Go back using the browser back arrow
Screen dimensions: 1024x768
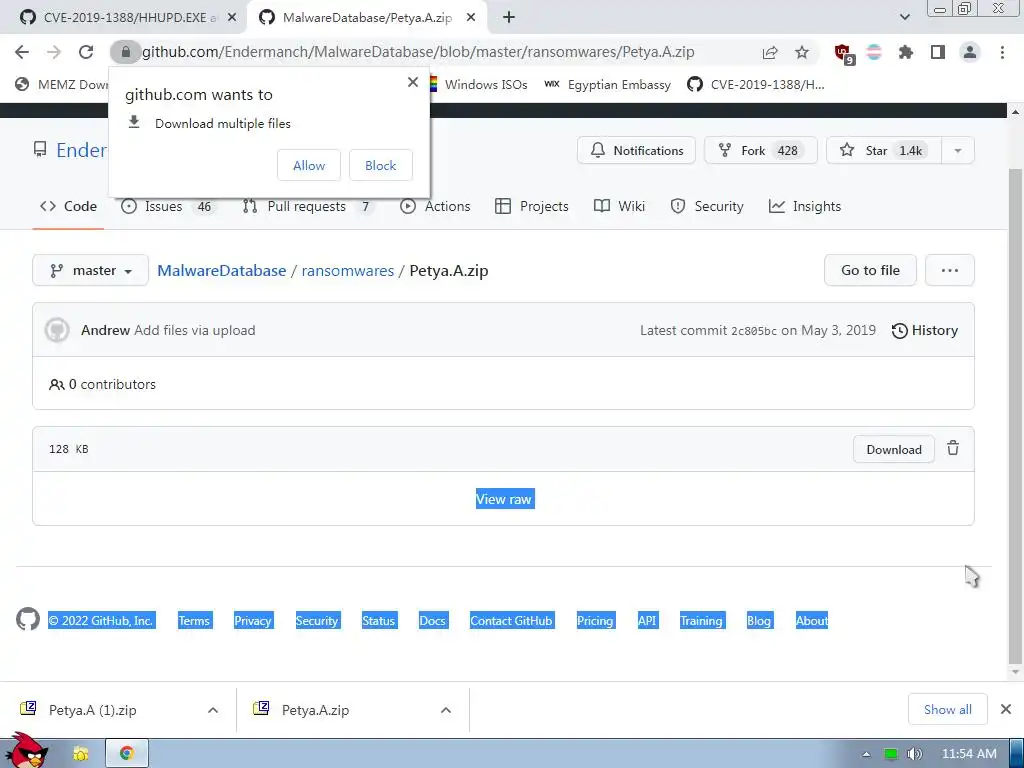[x=22, y=52]
